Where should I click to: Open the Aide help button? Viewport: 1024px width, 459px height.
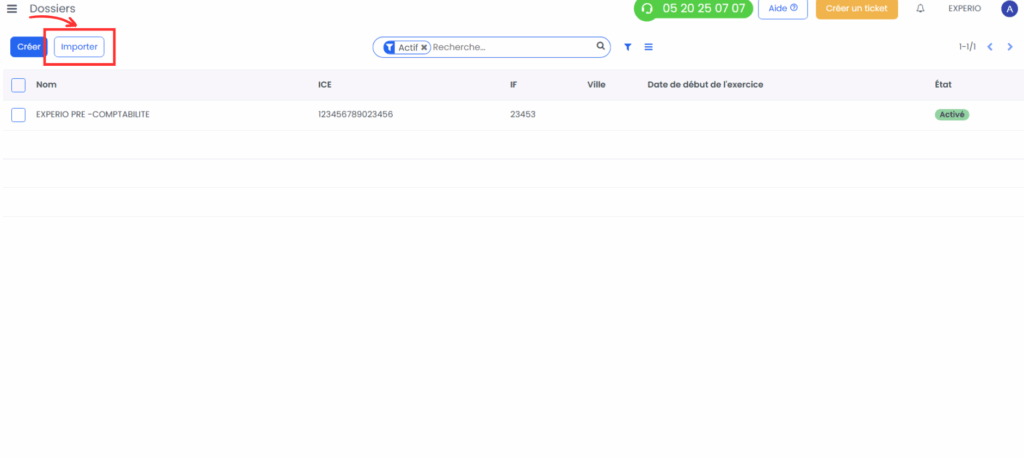click(x=782, y=8)
